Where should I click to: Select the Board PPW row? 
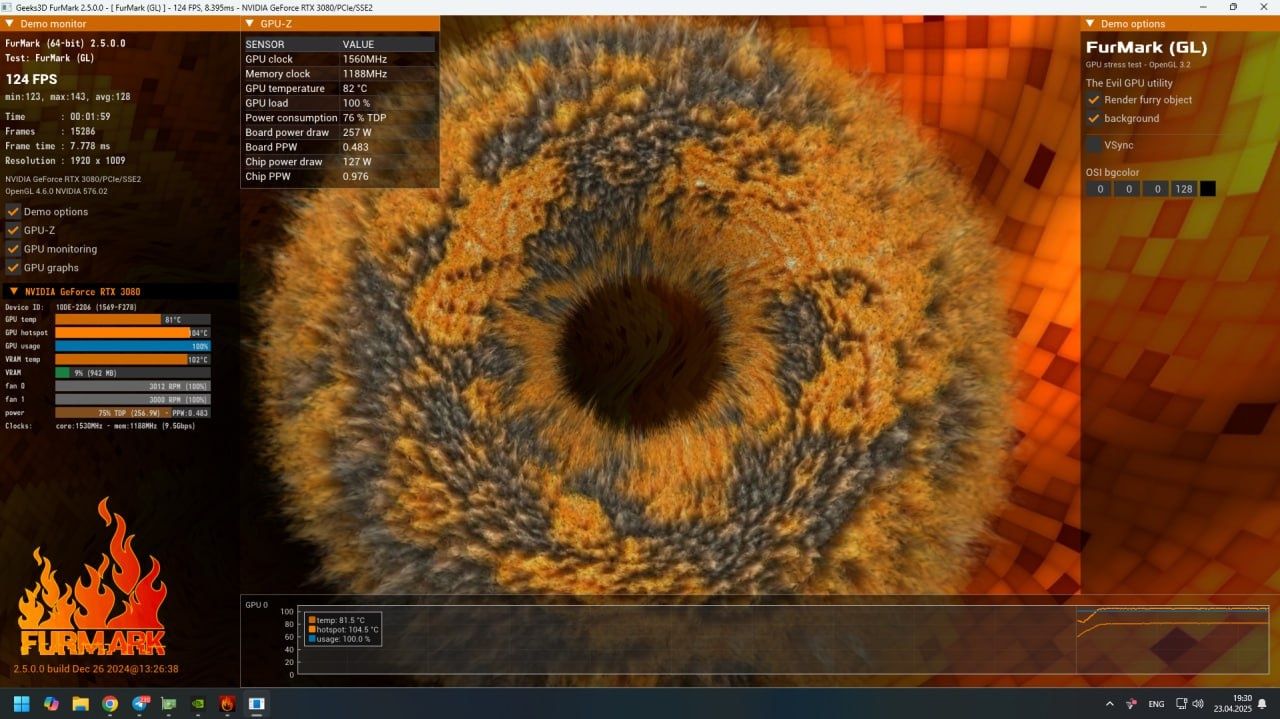[x=339, y=147]
